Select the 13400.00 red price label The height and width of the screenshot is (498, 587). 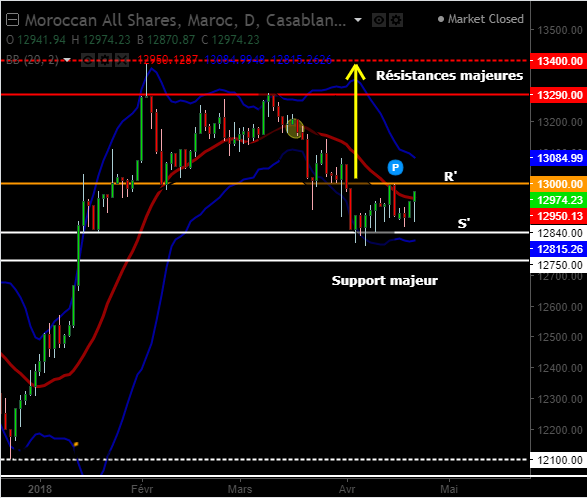tap(559, 61)
